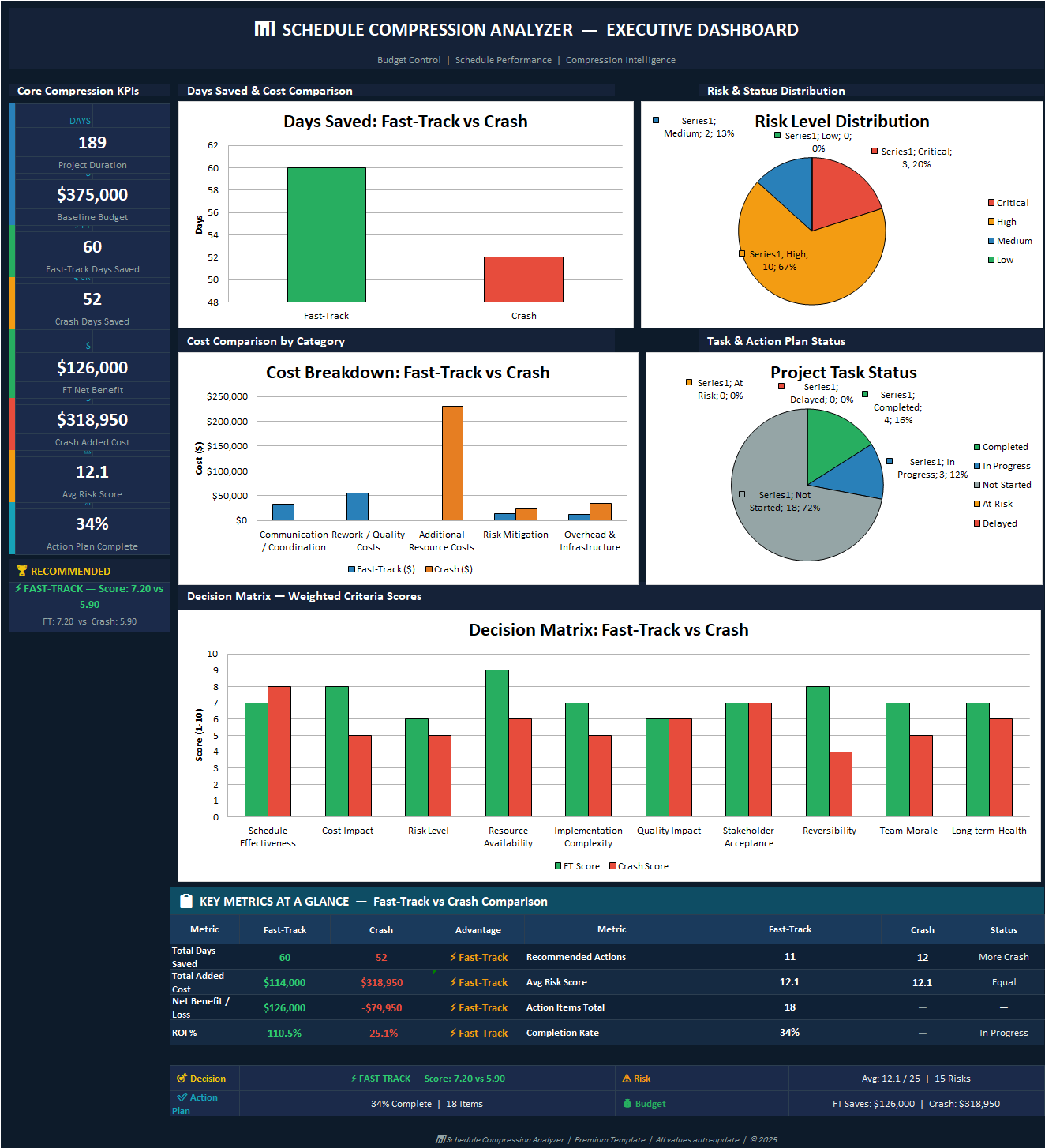
Task: Click the FAST-TRACK Score 7.20 recommendation banner
Action: 89,595
